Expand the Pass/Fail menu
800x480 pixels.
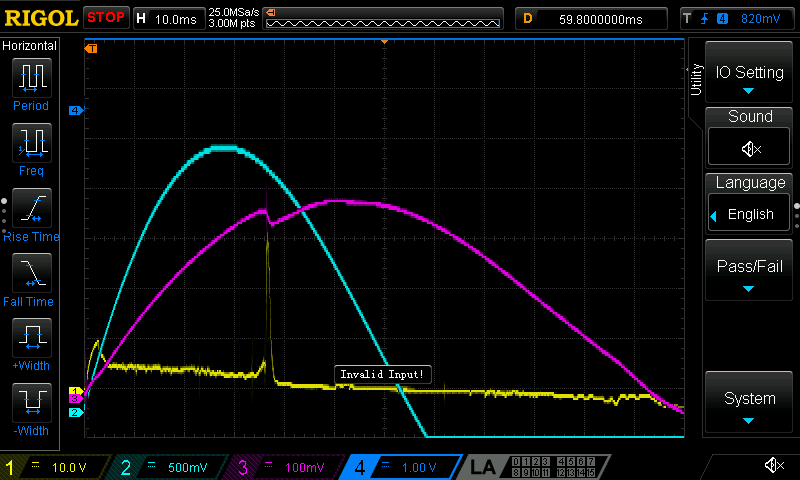pos(750,270)
